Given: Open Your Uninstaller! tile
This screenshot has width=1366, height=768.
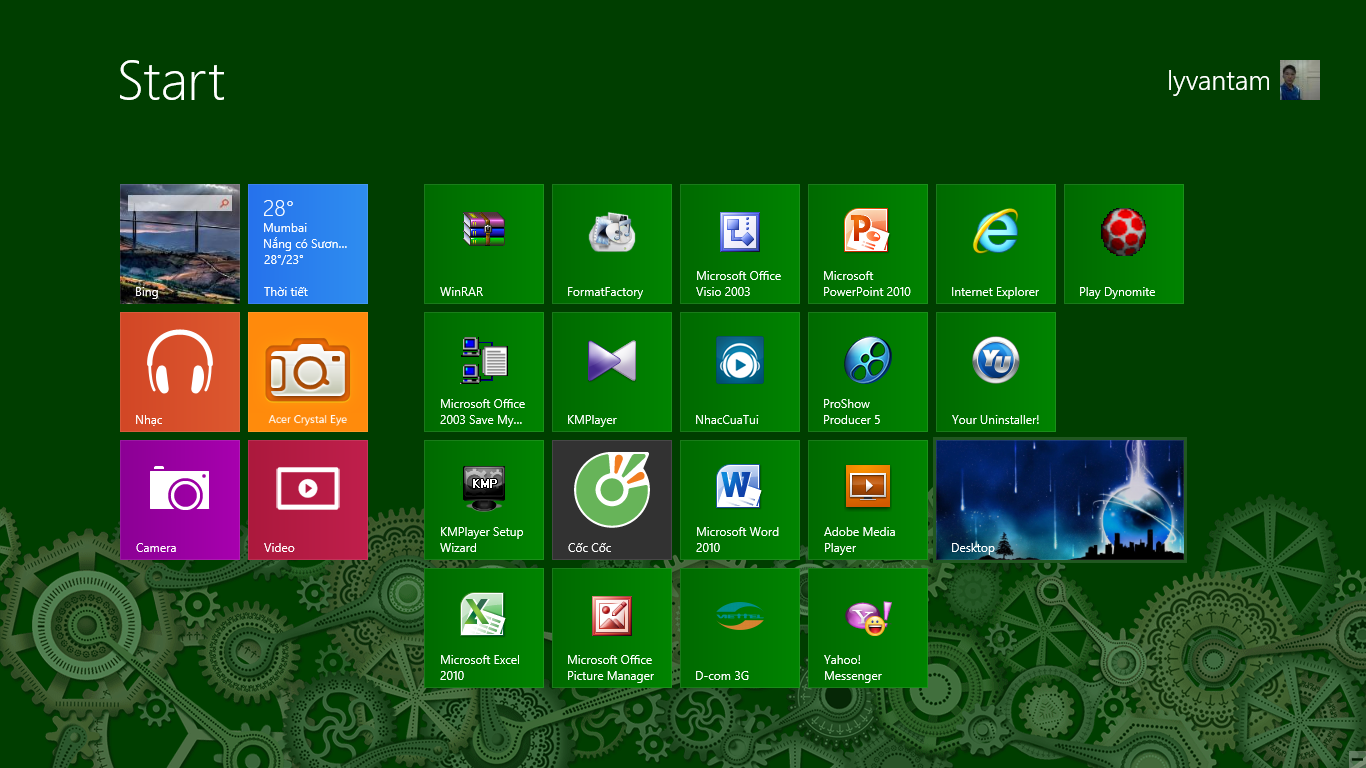Looking at the screenshot, I should (996, 372).
